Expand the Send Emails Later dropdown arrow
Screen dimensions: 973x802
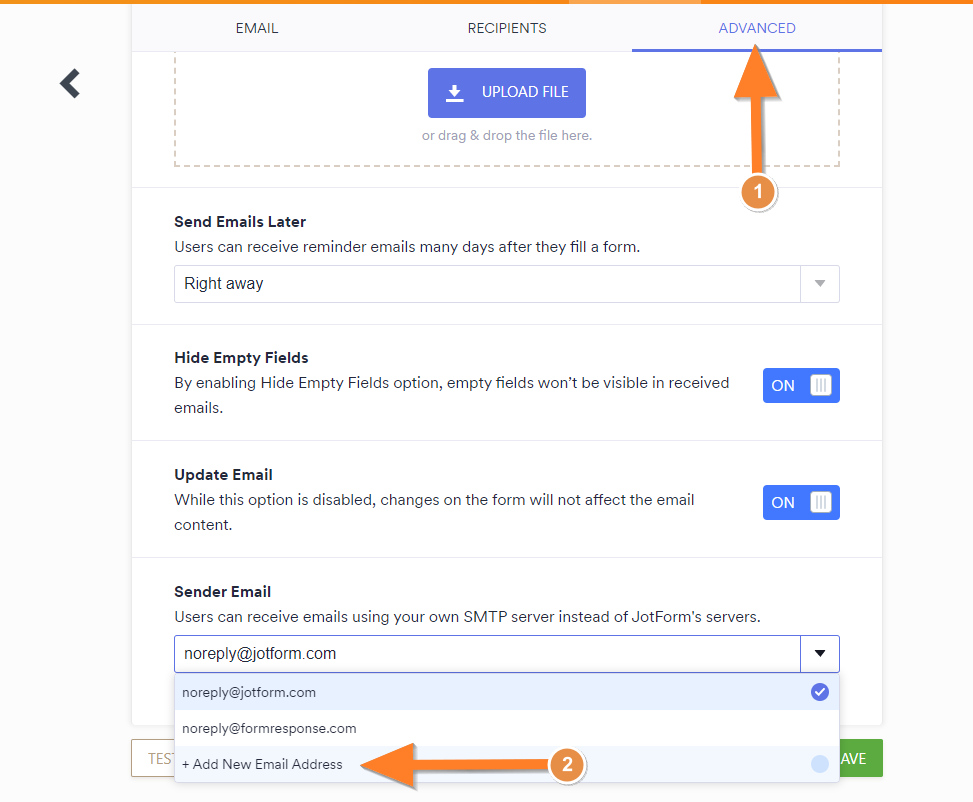[x=820, y=284]
